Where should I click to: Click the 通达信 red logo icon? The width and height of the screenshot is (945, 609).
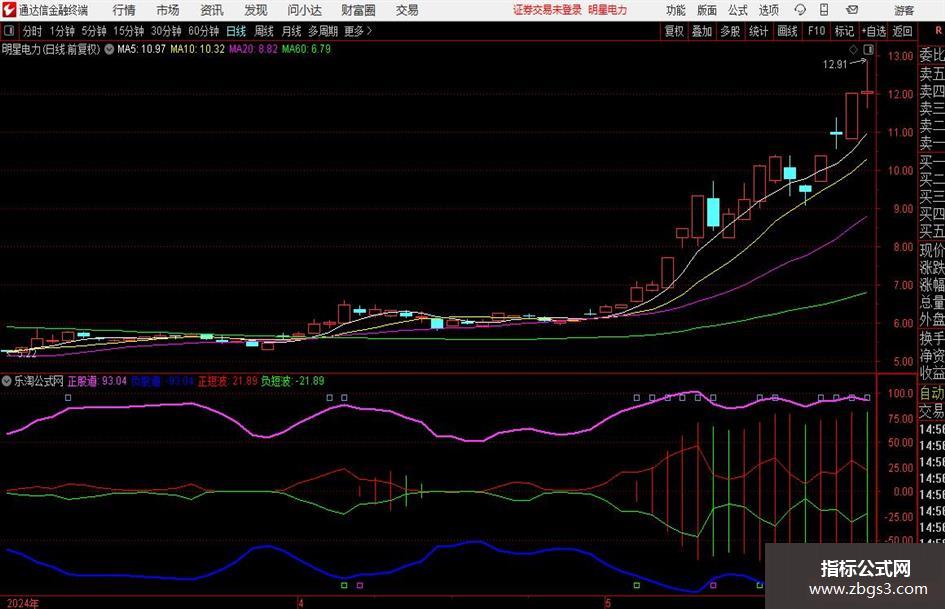coord(8,10)
